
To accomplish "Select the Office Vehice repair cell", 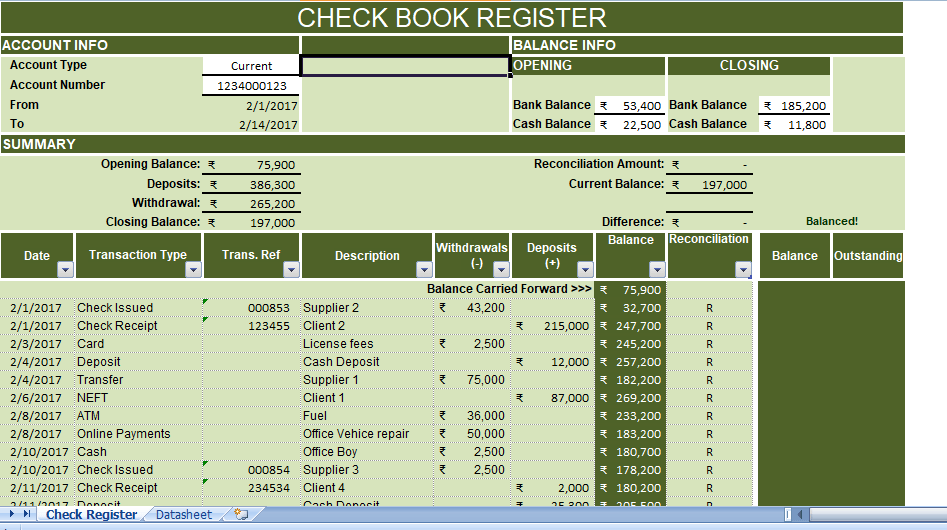I will pos(367,434).
